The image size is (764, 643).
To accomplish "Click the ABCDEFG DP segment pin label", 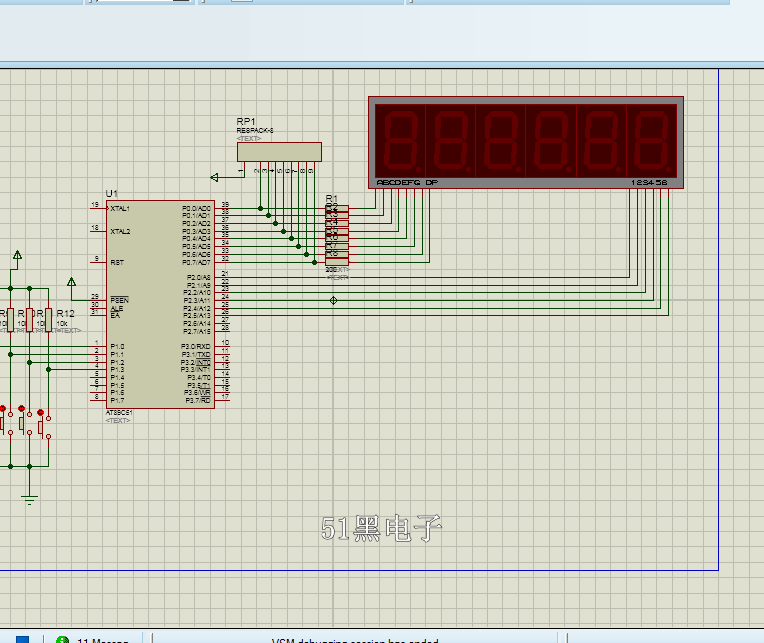I will pos(407,182).
